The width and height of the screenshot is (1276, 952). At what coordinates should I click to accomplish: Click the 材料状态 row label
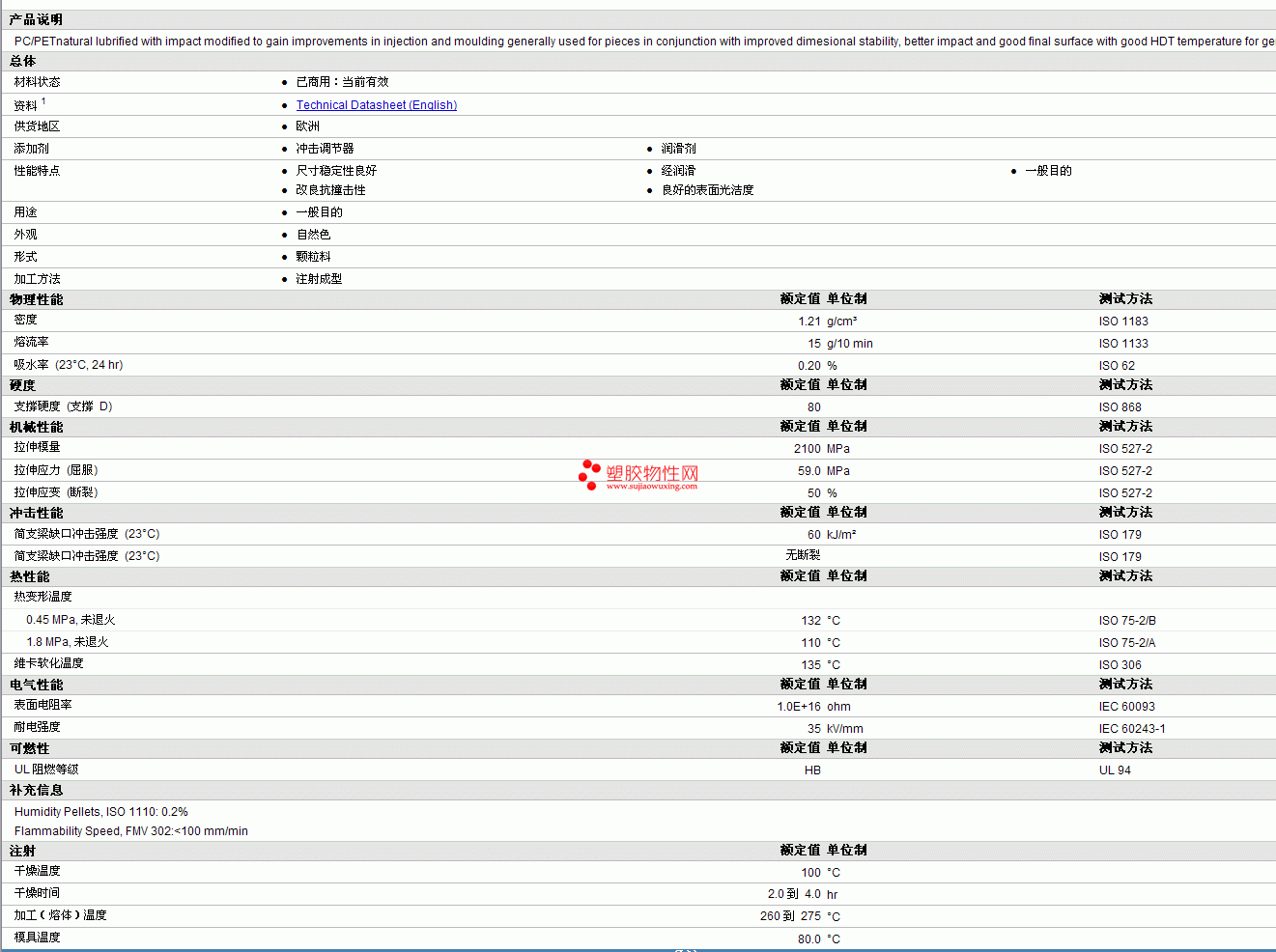pos(38,82)
